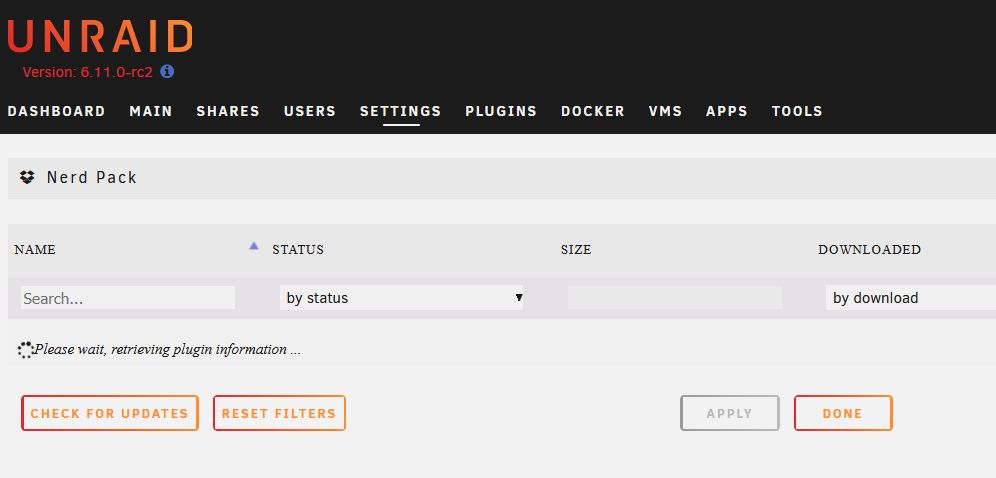The height and width of the screenshot is (478, 996).
Task: Sort by the Size column header
Action: pyautogui.click(x=576, y=249)
